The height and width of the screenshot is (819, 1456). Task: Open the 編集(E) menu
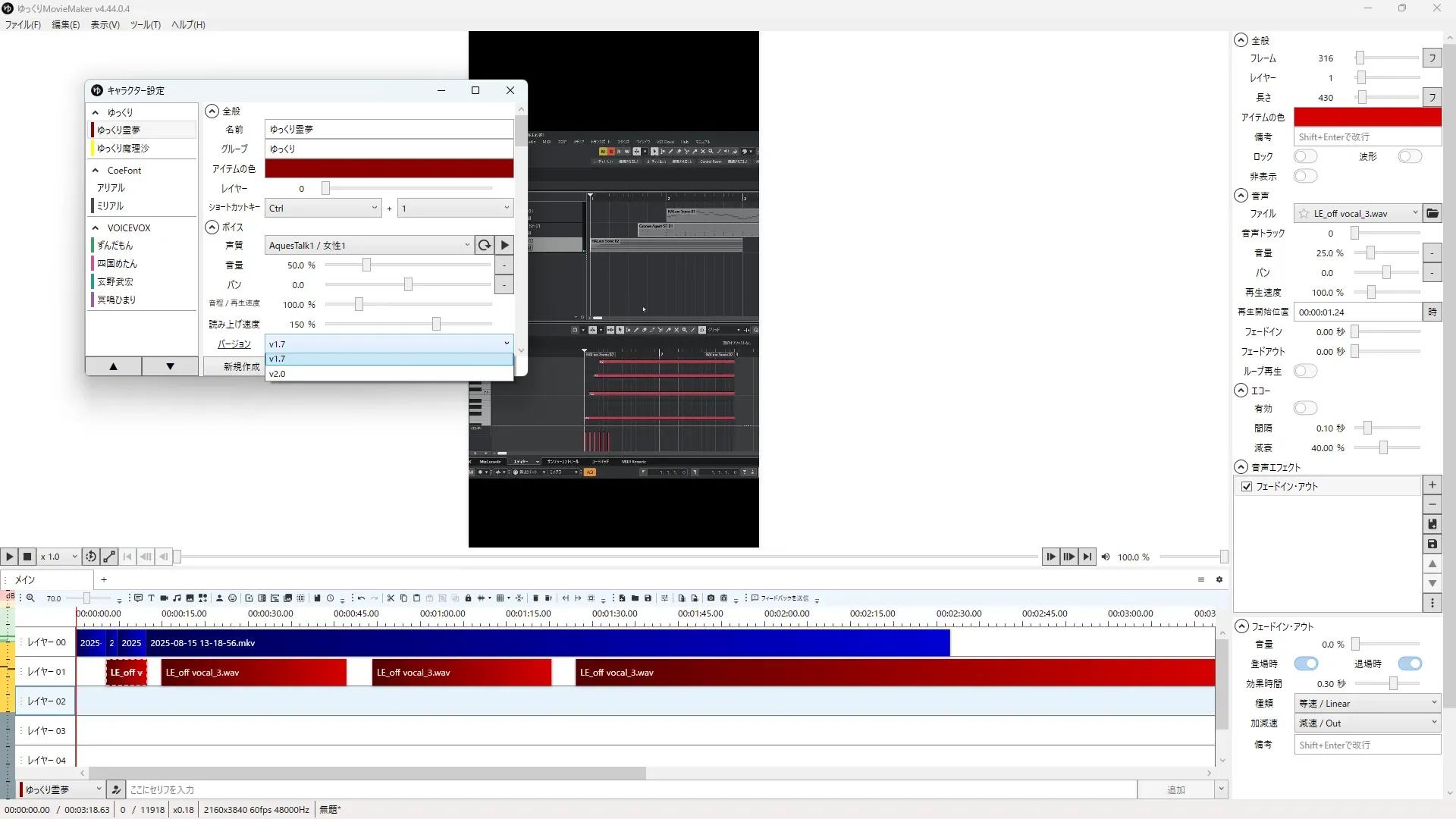[x=65, y=25]
